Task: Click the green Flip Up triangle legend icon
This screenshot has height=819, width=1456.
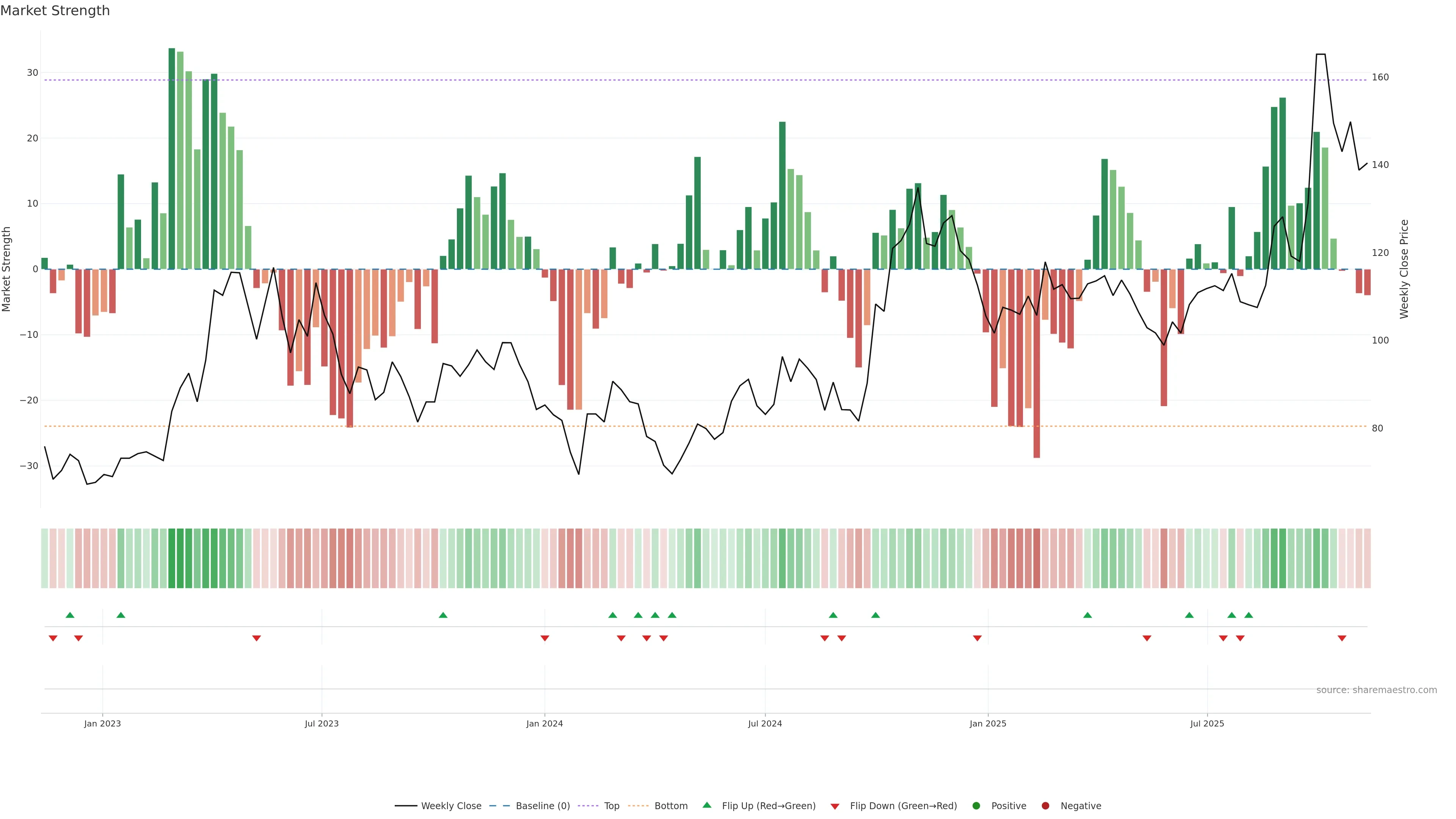Action: 706,805
